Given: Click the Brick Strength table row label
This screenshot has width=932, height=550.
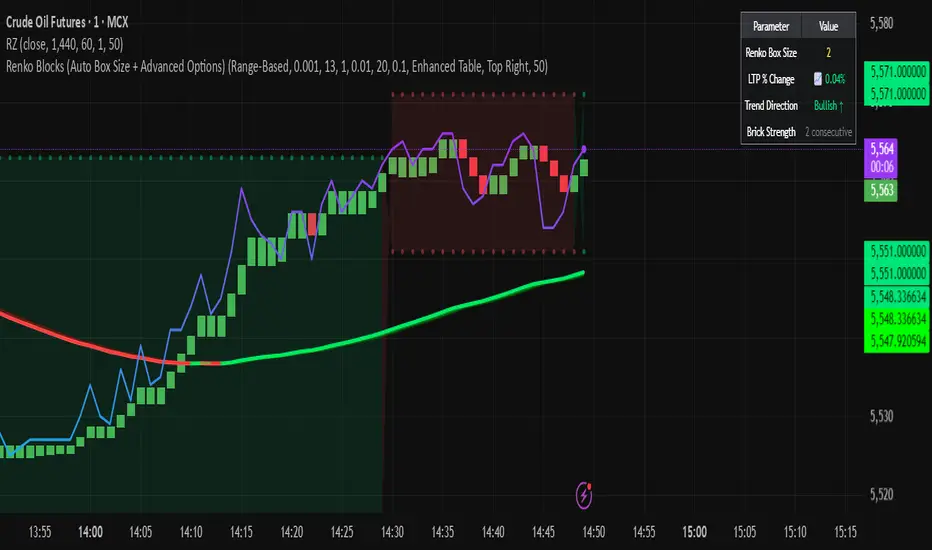Looking at the screenshot, I should click(771, 132).
